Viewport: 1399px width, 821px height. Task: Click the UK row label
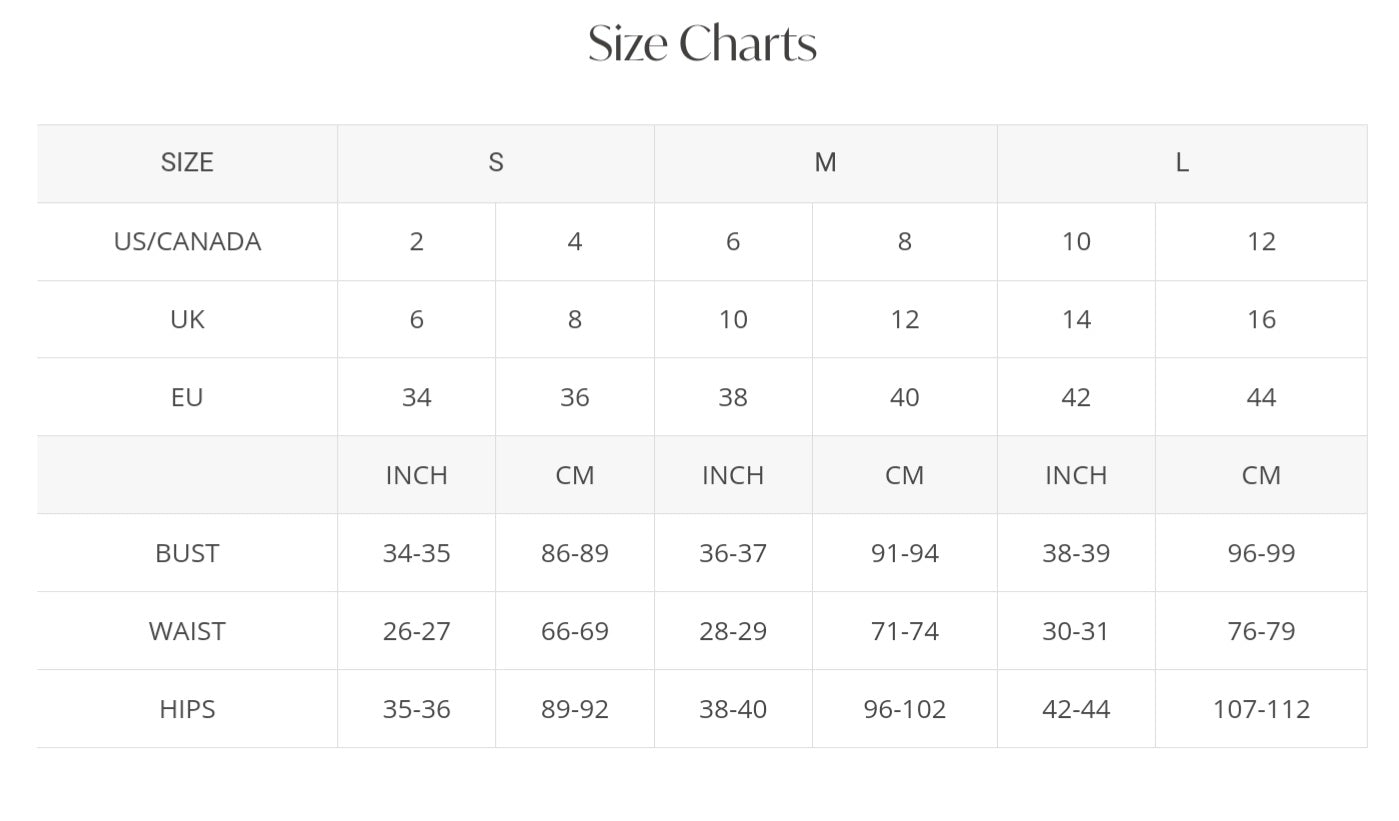pos(187,319)
